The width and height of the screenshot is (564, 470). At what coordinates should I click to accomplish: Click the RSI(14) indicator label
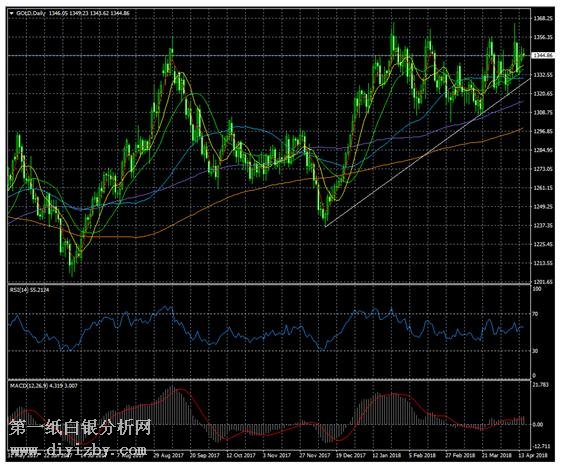pos(20,290)
